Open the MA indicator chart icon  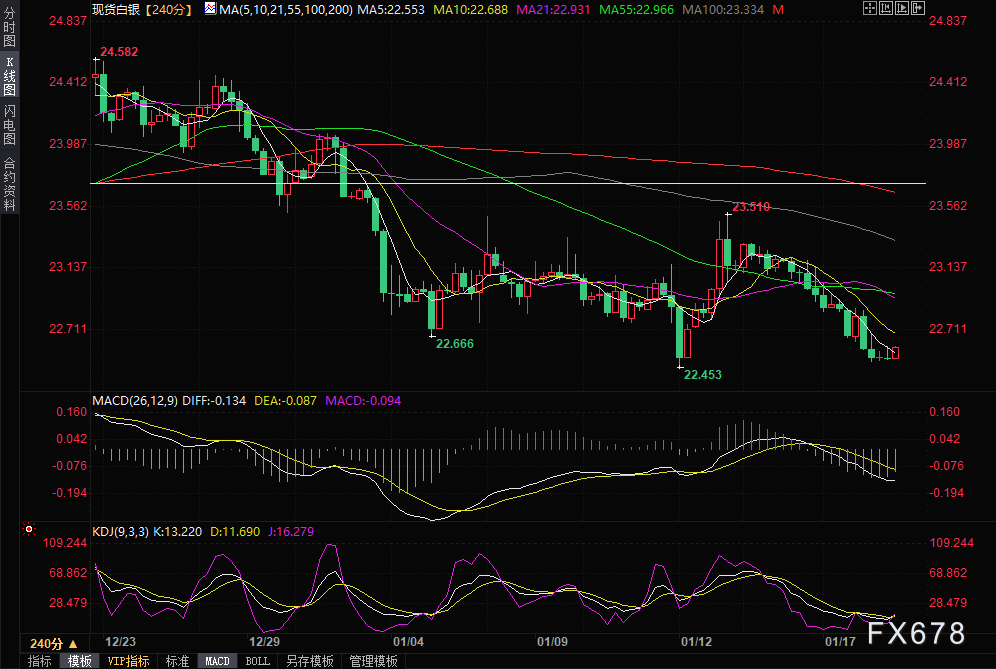click(x=210, y=8)
